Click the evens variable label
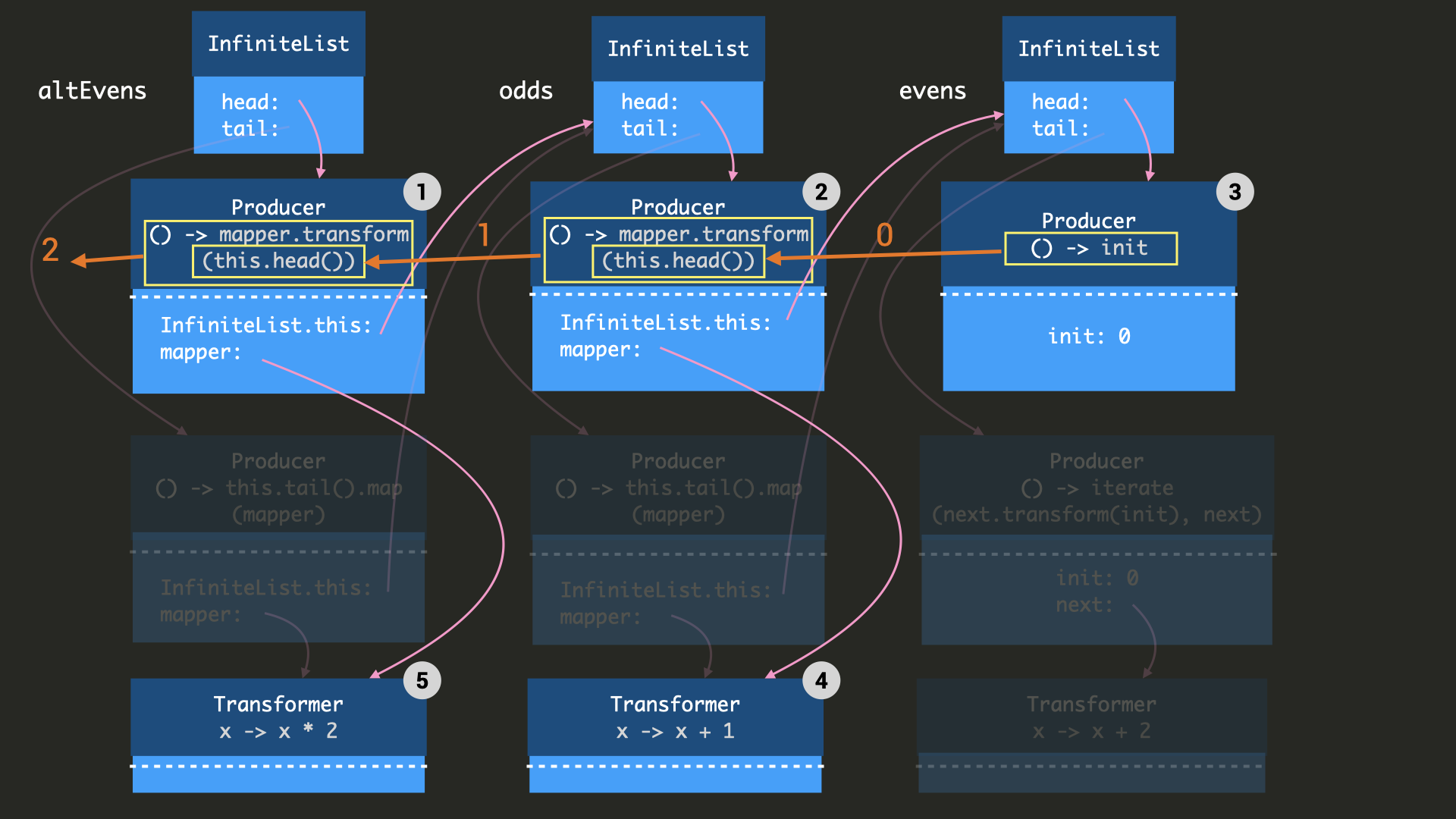 [x=932, y=91]
